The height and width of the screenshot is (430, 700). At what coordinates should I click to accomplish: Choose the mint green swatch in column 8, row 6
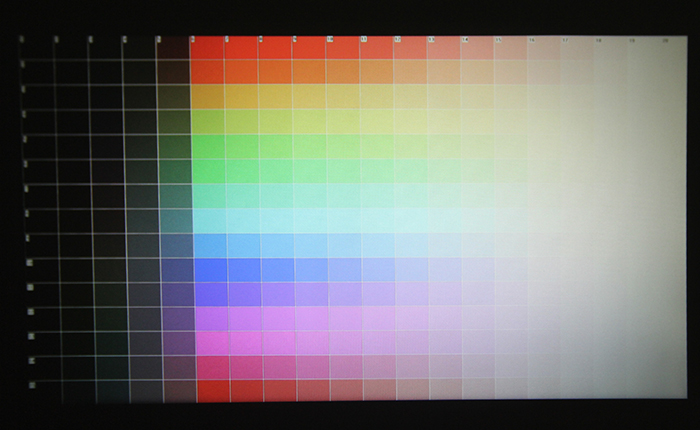[x=276, y=171]
